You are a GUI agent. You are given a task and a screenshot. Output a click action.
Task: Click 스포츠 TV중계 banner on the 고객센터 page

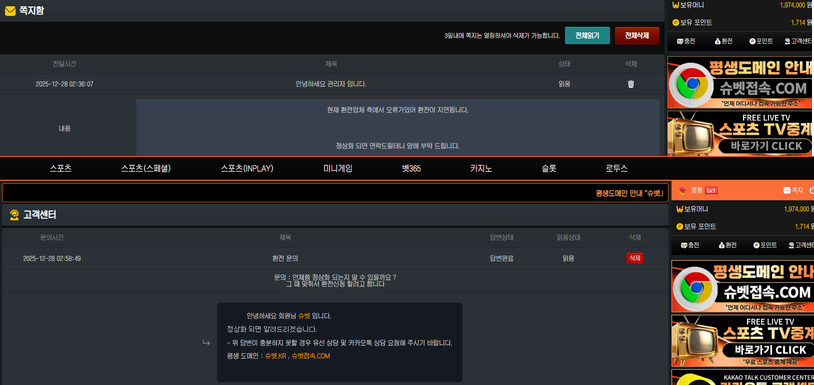tap(742, 341)
